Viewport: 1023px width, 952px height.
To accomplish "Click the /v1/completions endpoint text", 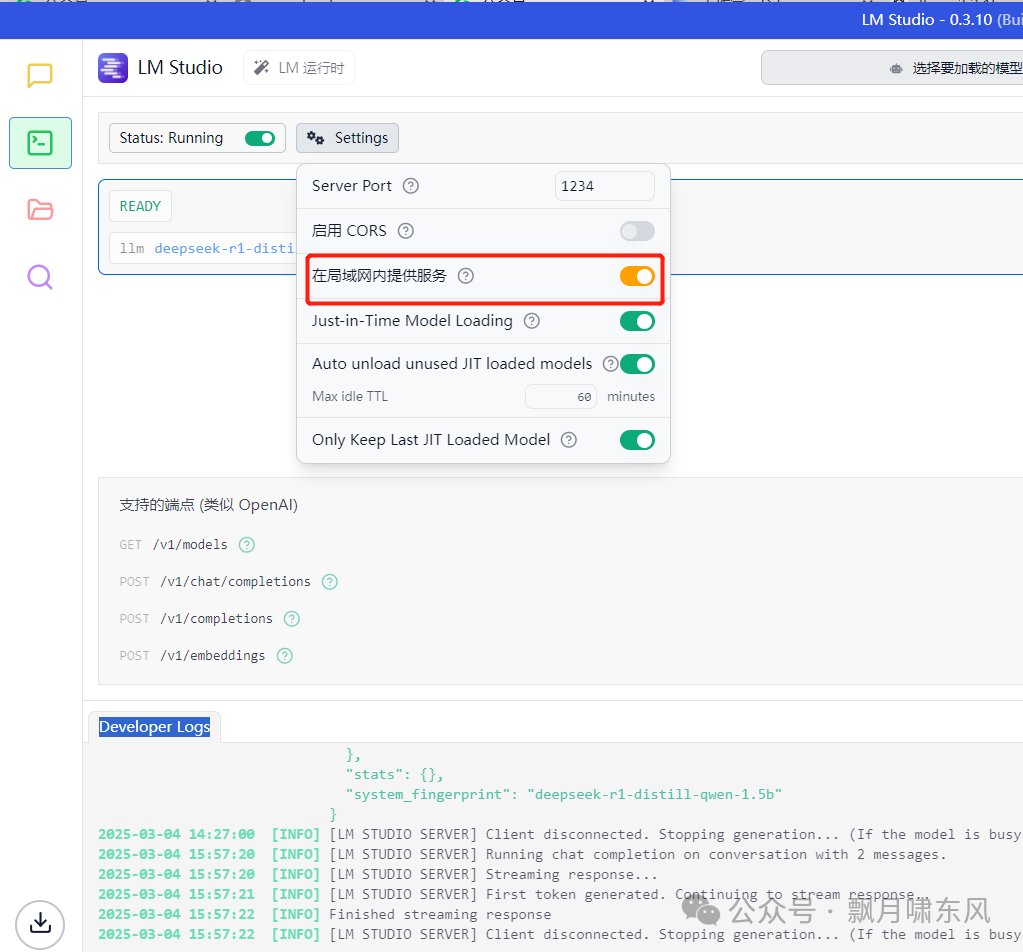I will pos(217,619).
